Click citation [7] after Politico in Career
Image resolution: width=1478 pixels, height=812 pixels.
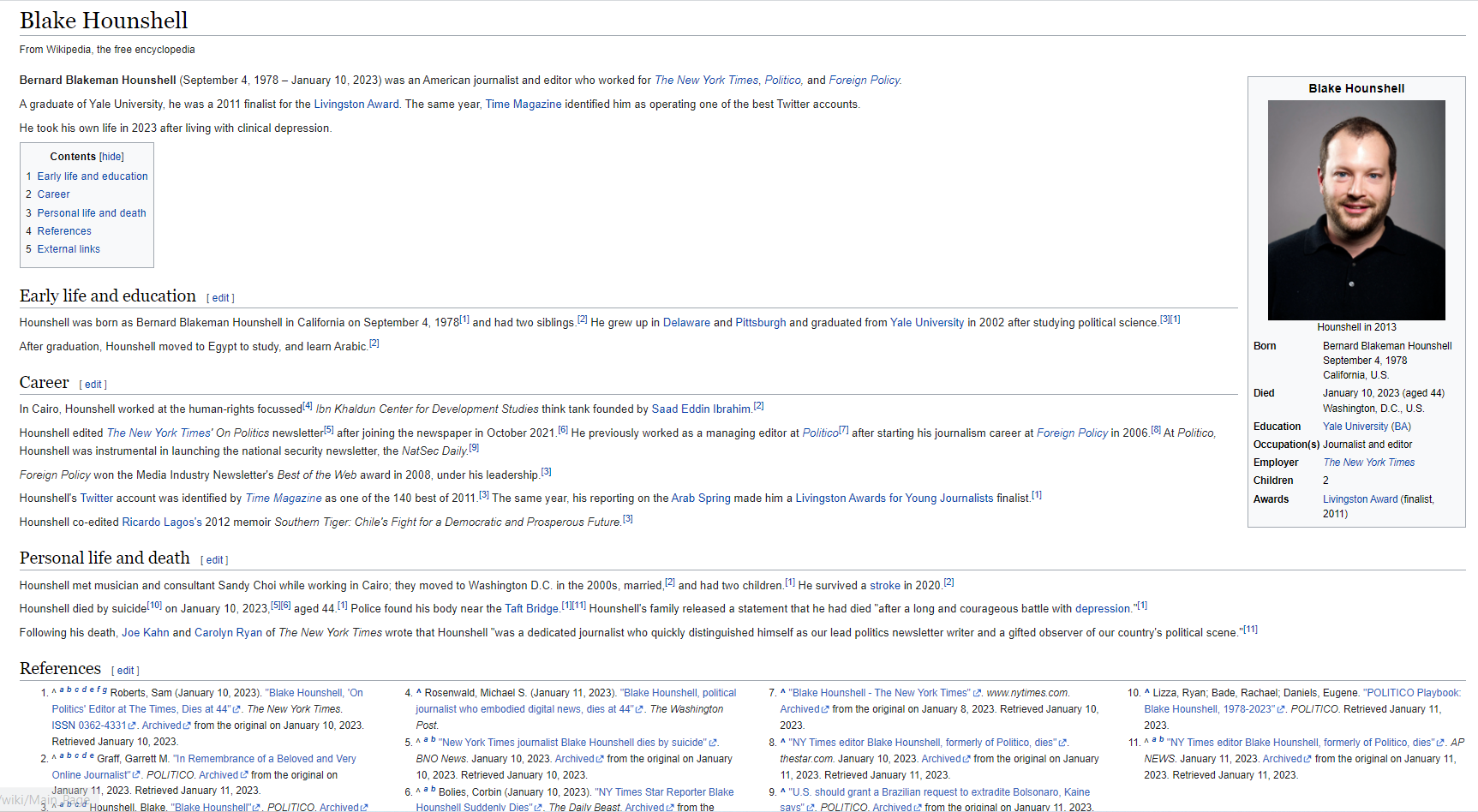coord(844,430)
